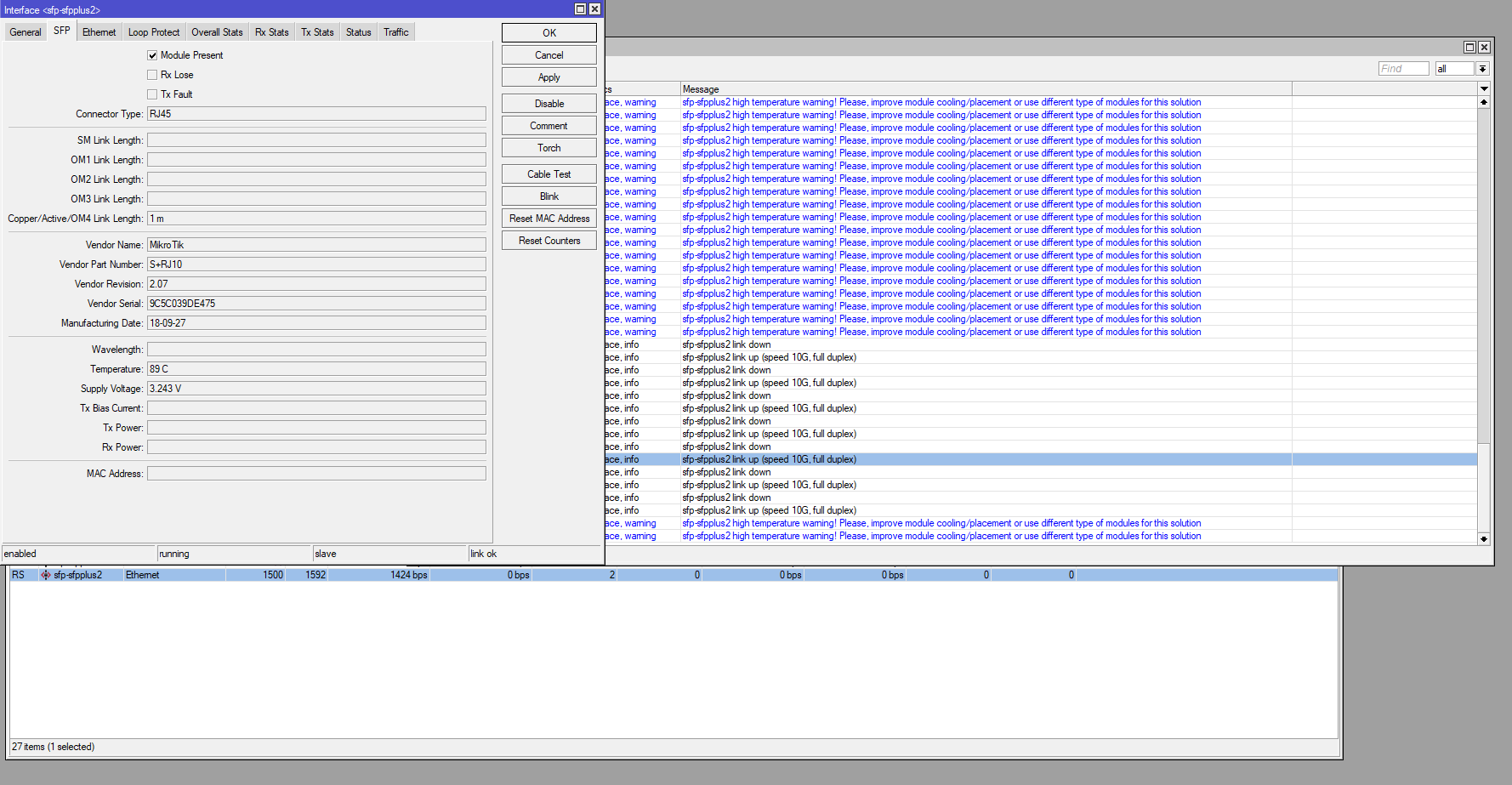Open the Tx Stats tab
This screenshot has height=785, width=1512.
click(x=317, y=32)
